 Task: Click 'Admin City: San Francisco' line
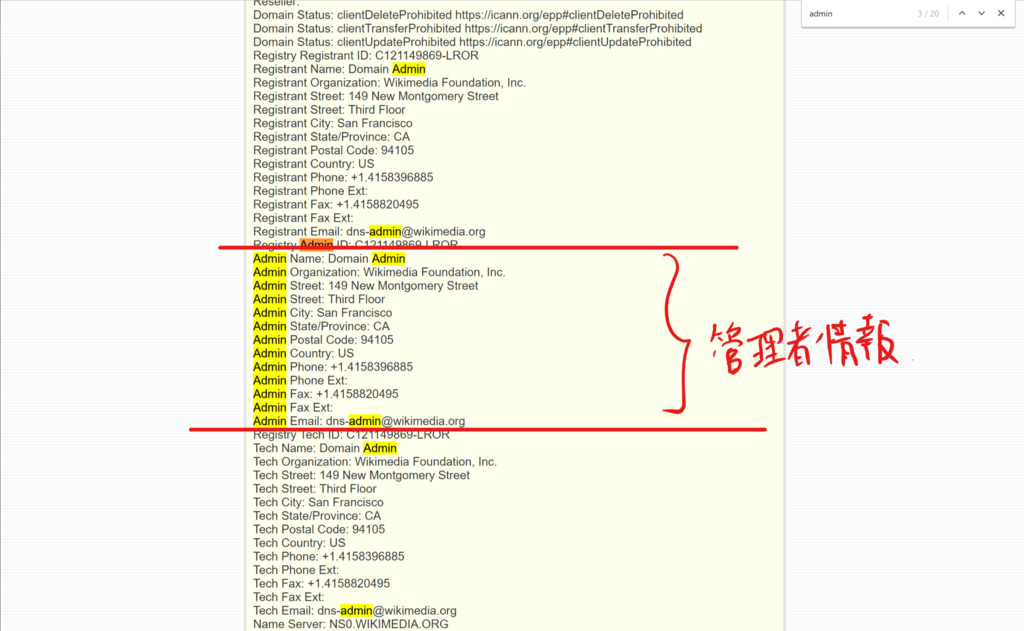323,313
